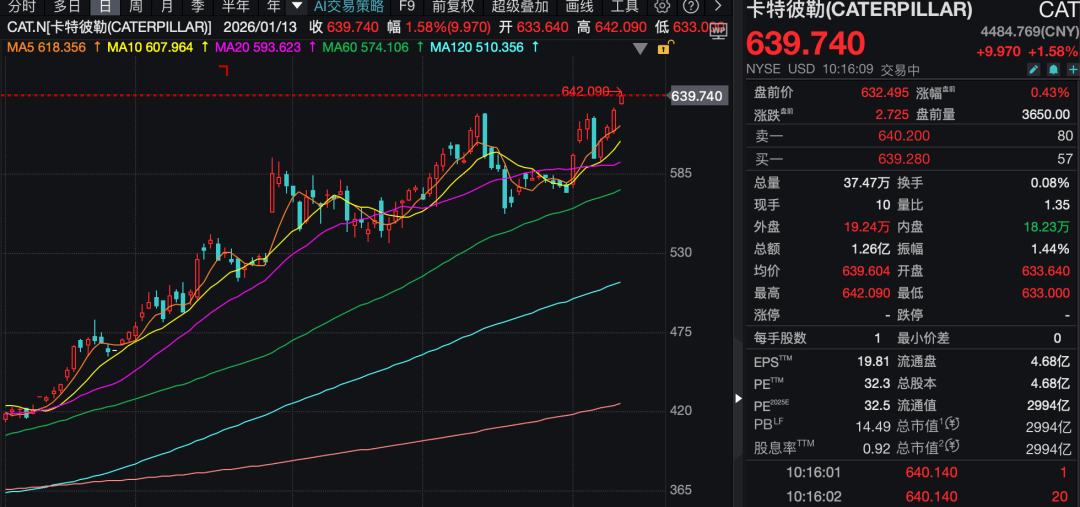Set a price alert with bell icon
1080x507 pixels.
point(1052,69)
